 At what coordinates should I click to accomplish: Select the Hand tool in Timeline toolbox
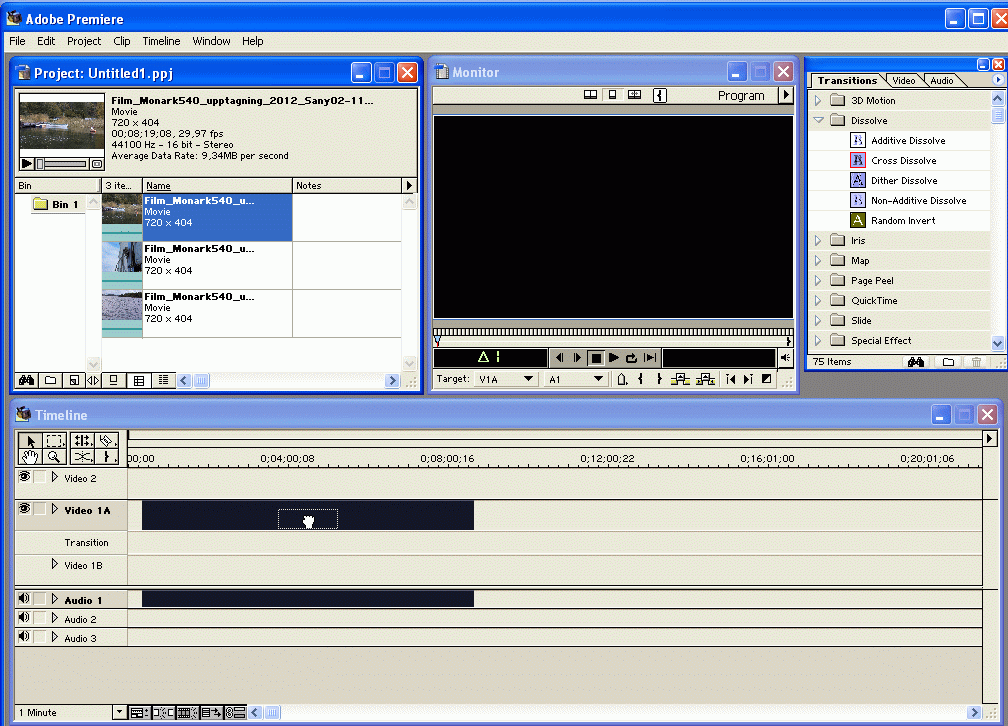[x=30, y=457]
